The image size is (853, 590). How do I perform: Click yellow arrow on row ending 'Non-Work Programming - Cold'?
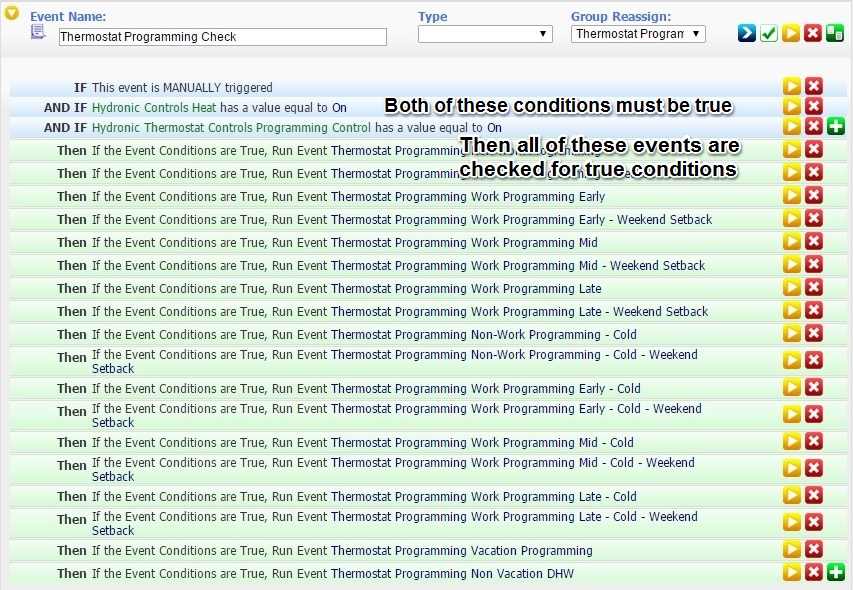coord(792,333)
